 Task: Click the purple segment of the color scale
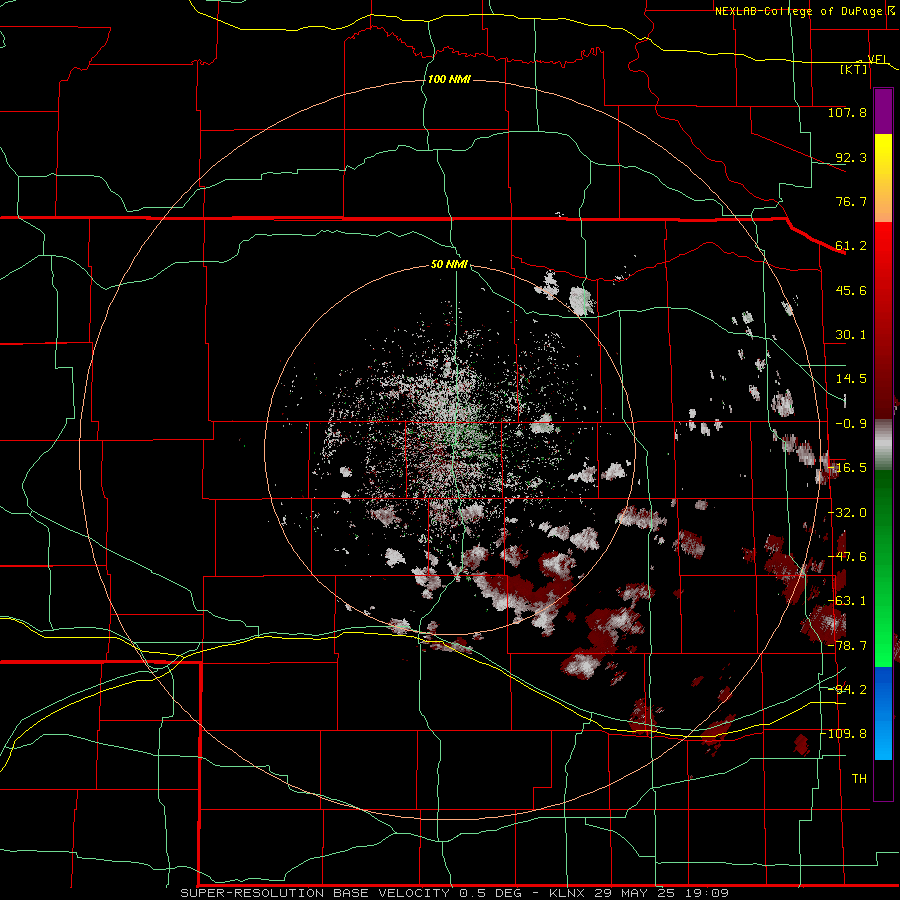883,111
